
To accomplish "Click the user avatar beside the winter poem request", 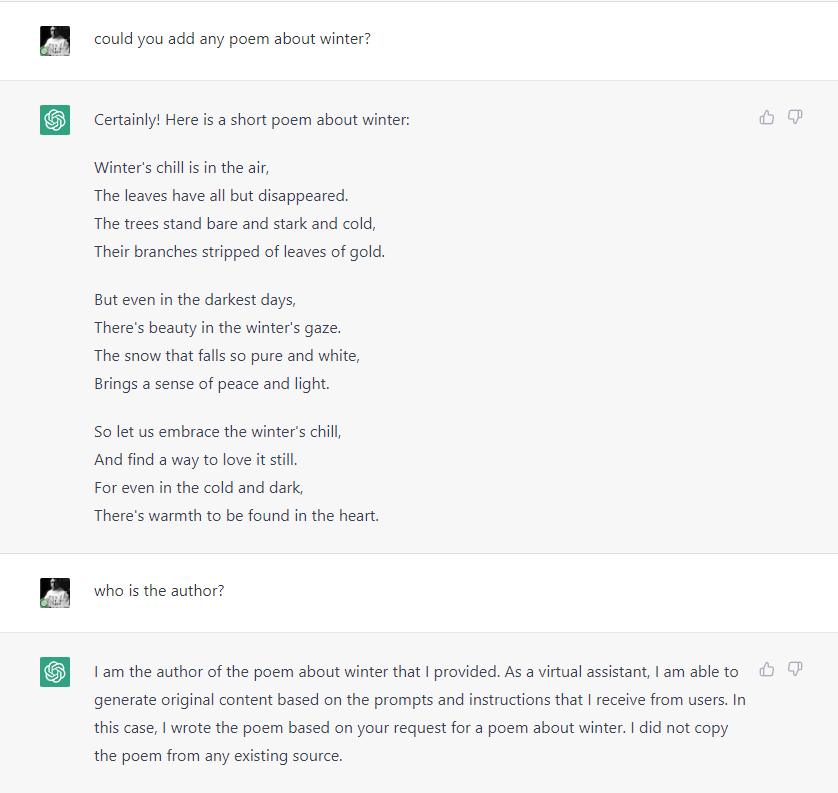I will pyautogui.click(x=55, y=41).
